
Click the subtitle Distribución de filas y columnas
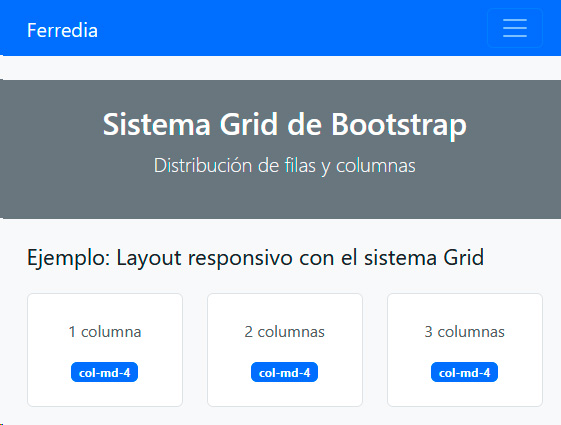point(284,166)
